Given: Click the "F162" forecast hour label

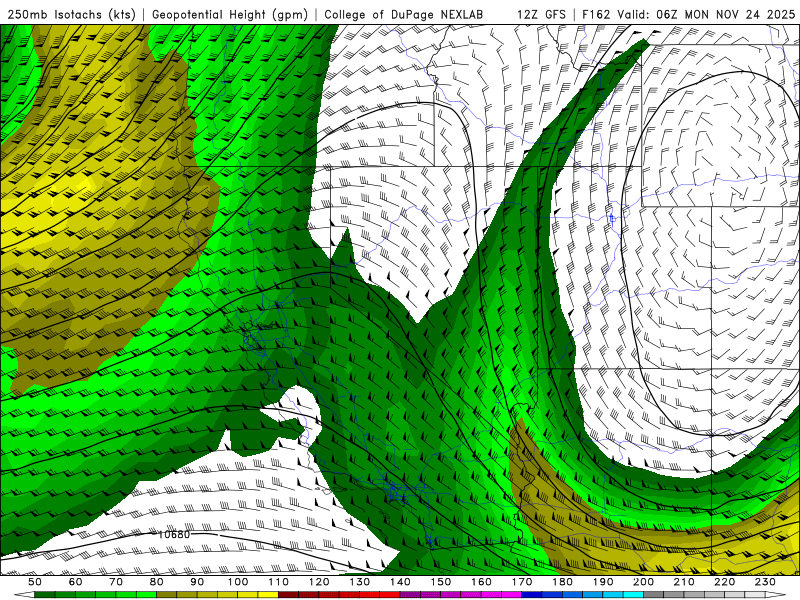Looking at the screenshot, I should pyautogui.click(x=596, y=14).
